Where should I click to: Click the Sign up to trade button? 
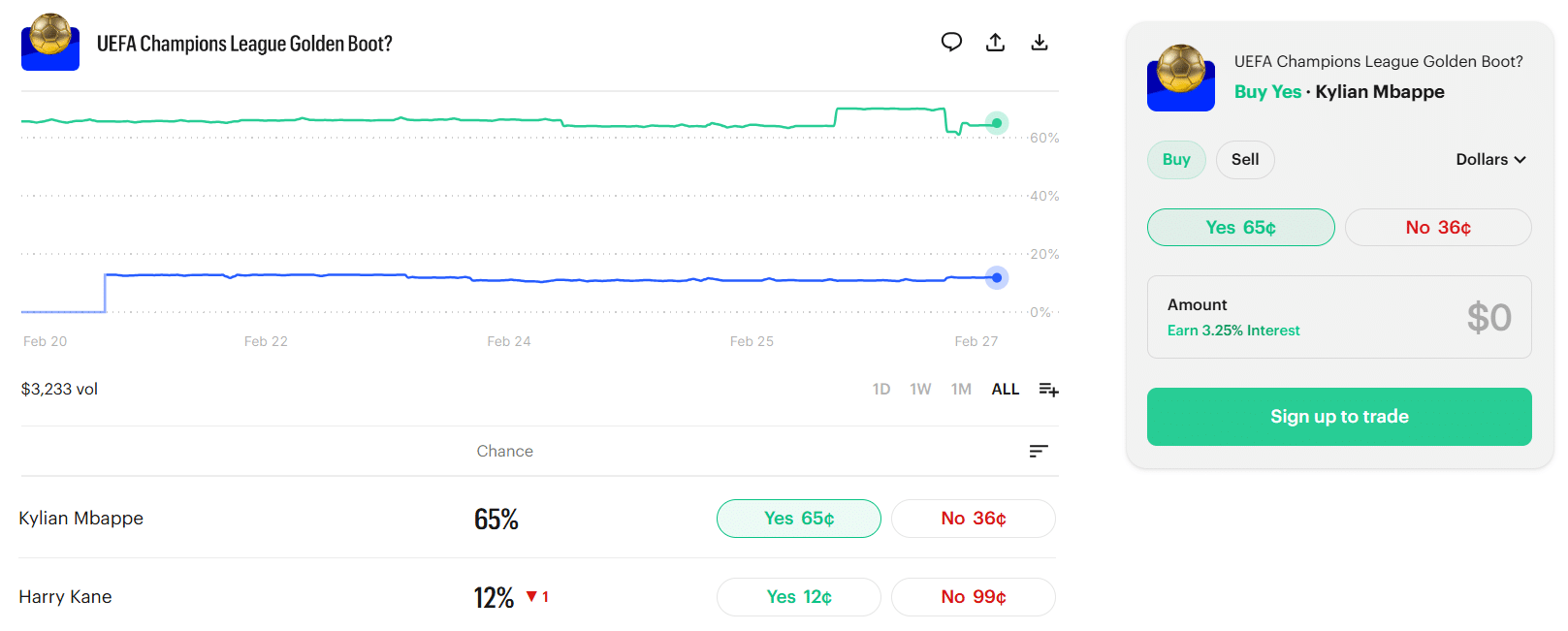click(x=1339, y=417)
